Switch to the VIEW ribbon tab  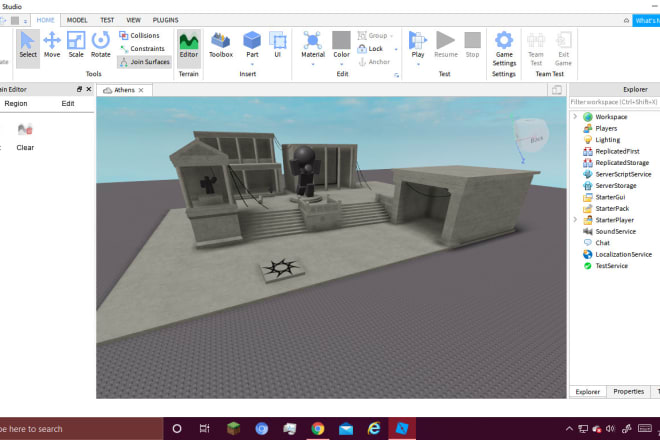(133, 20)
